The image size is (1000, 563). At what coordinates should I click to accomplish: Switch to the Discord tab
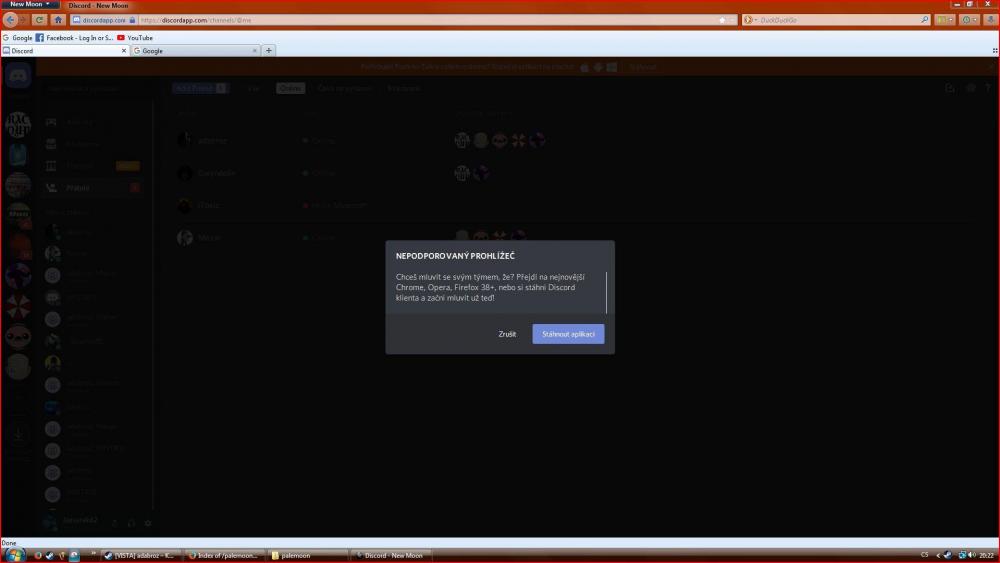coord(65,50)
